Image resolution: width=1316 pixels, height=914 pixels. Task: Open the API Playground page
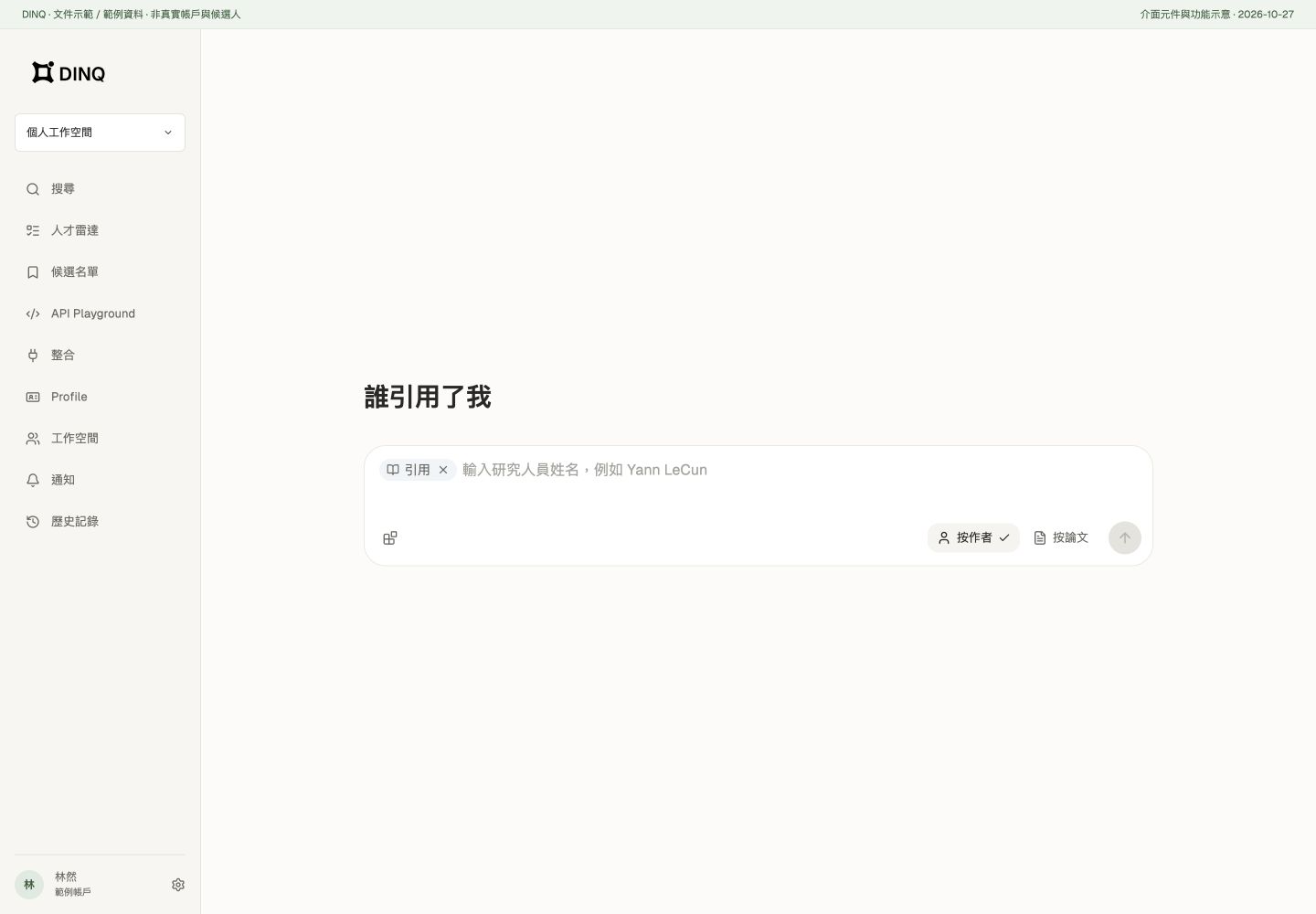pyautogui.click(x=100, y=314)
